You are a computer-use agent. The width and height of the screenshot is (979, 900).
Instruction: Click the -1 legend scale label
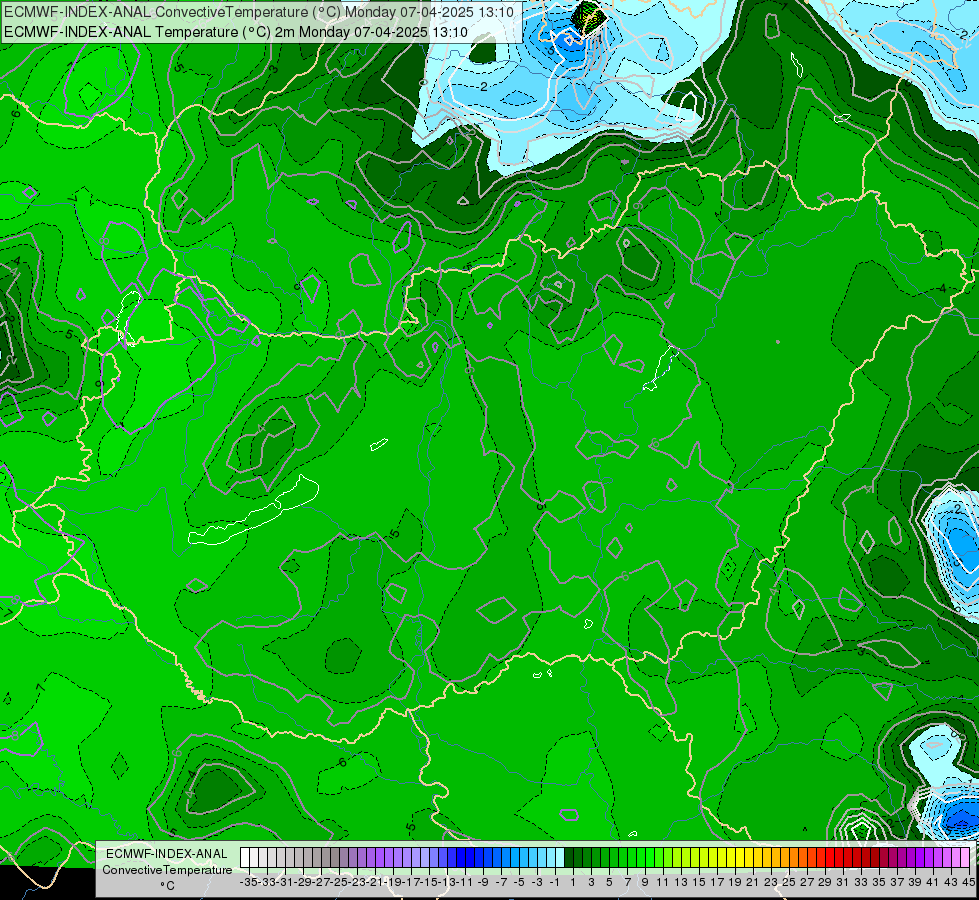click(555, 882)
